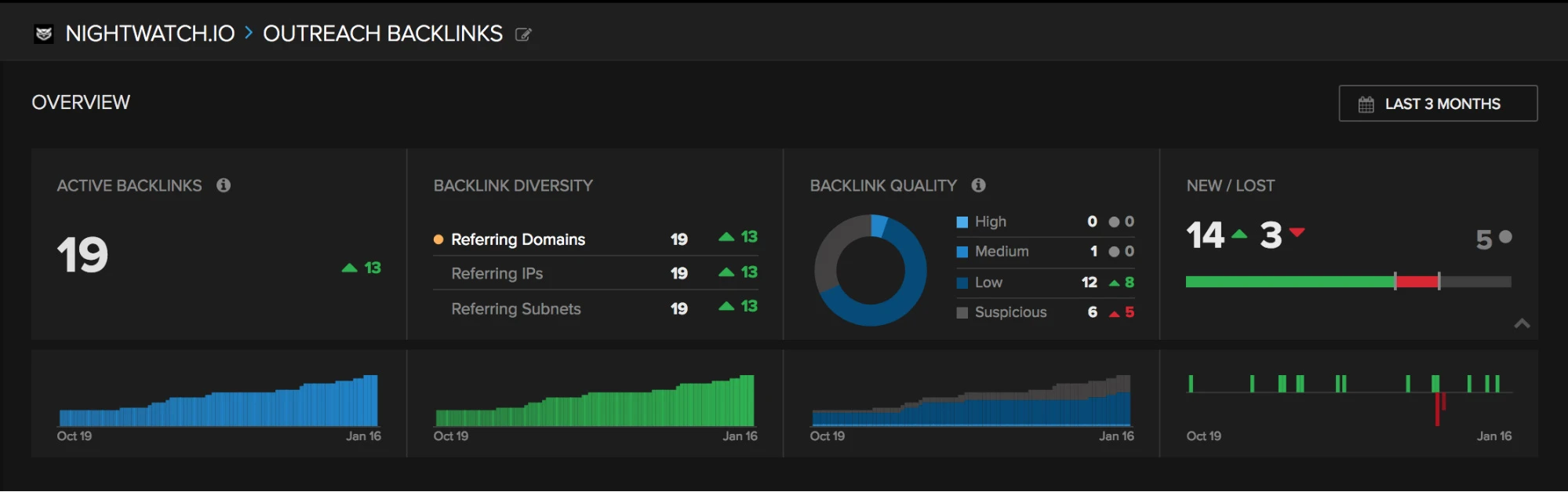1568x492 pixels.
Task: Click the Active Backlinks info icon
Action: (224, 185)
